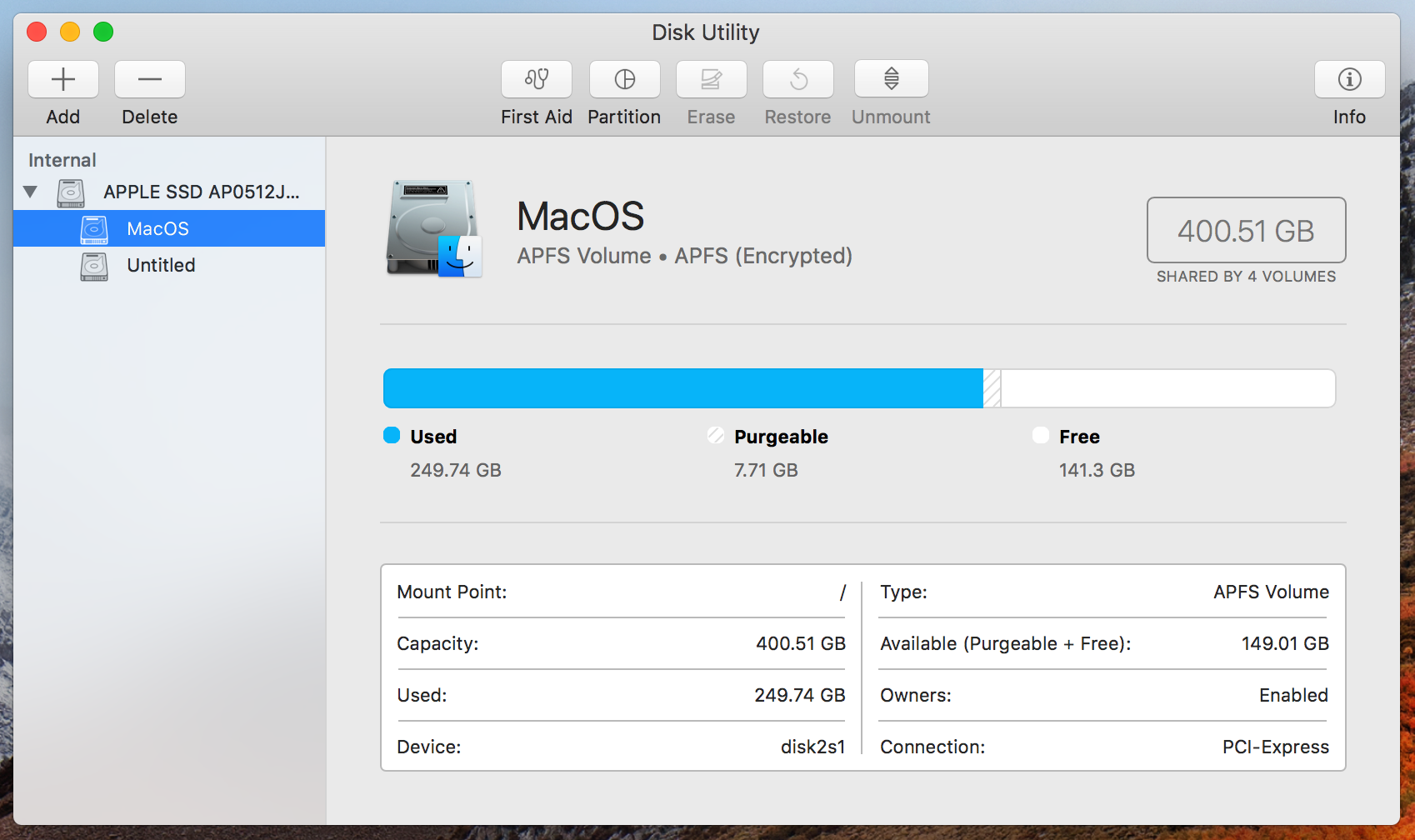
Task: Minimize Disk Utility with yellow button
Action: tap(70, 32)
